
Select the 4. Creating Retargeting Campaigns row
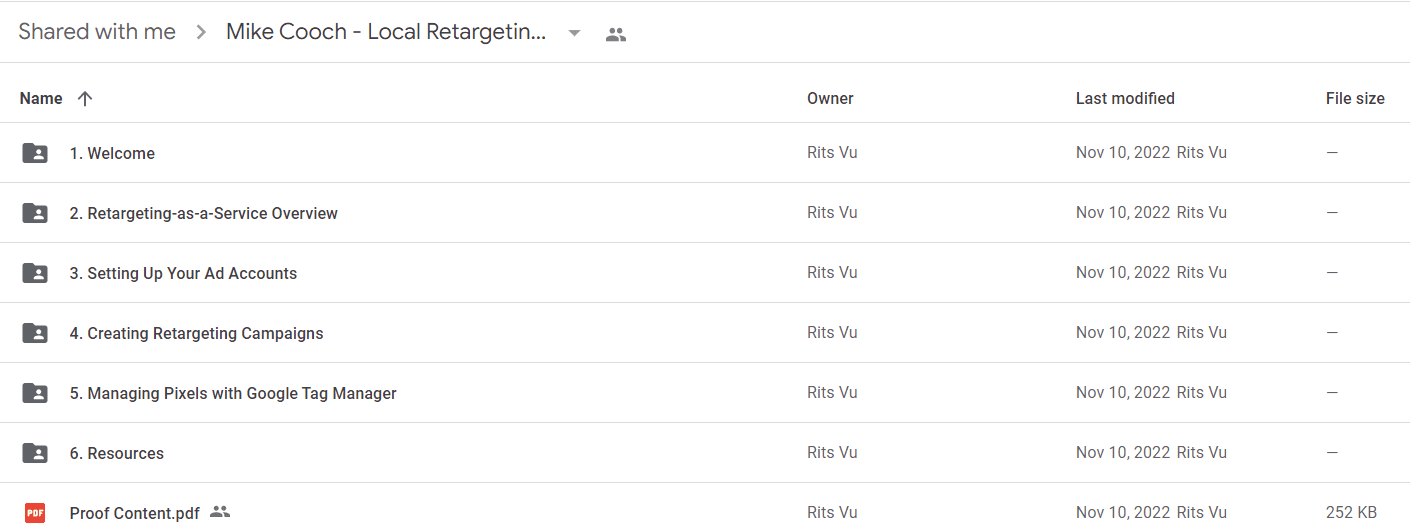705,333
